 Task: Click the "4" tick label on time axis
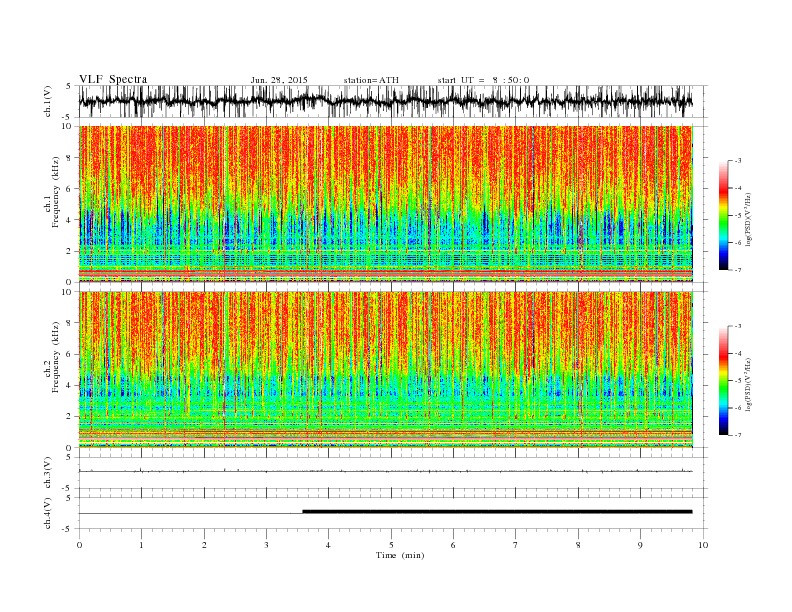[x=328, y=545]
